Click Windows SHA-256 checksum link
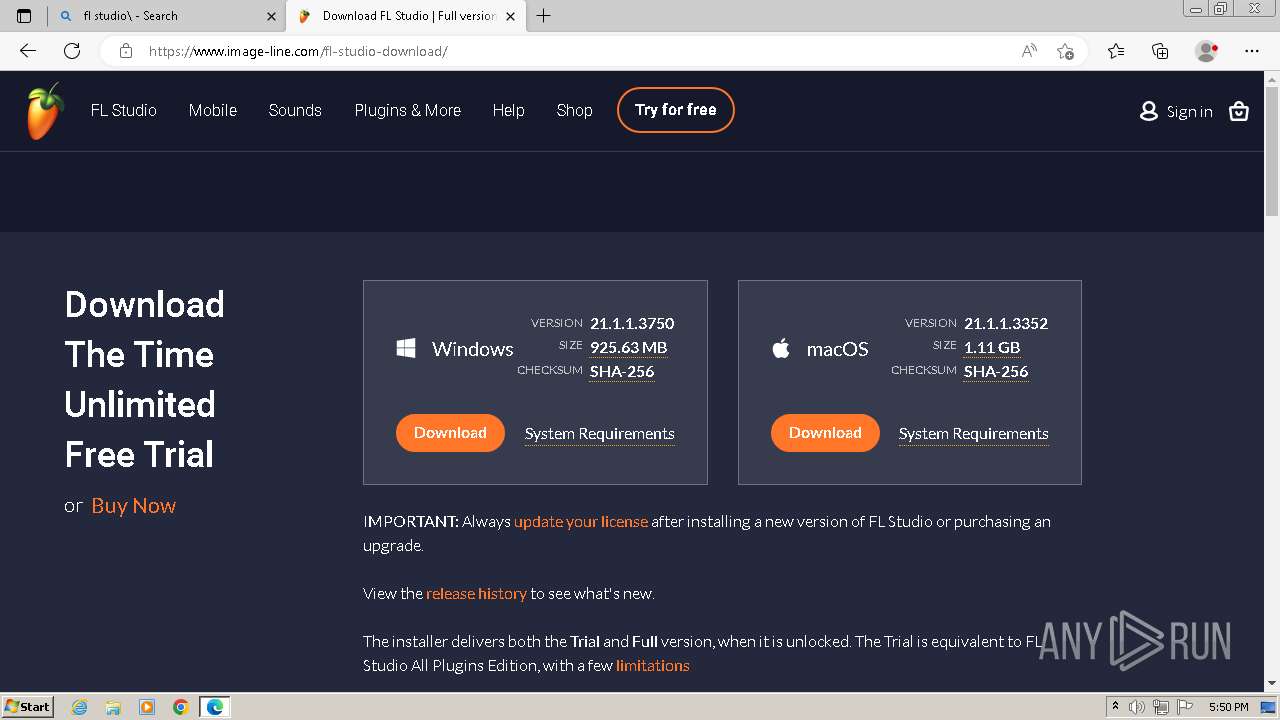The height and width of the screenshot is (720, 1280). point(622,372)
